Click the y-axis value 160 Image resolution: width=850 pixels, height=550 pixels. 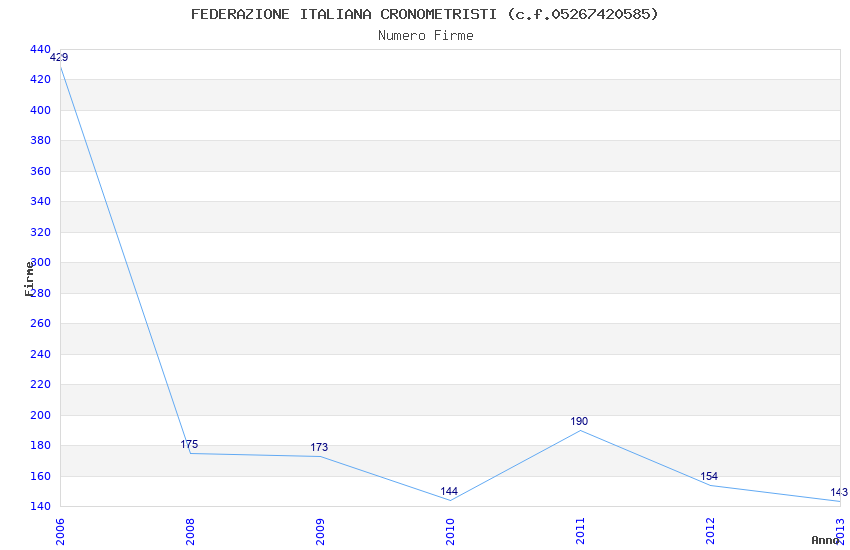(x=41, y=476)
